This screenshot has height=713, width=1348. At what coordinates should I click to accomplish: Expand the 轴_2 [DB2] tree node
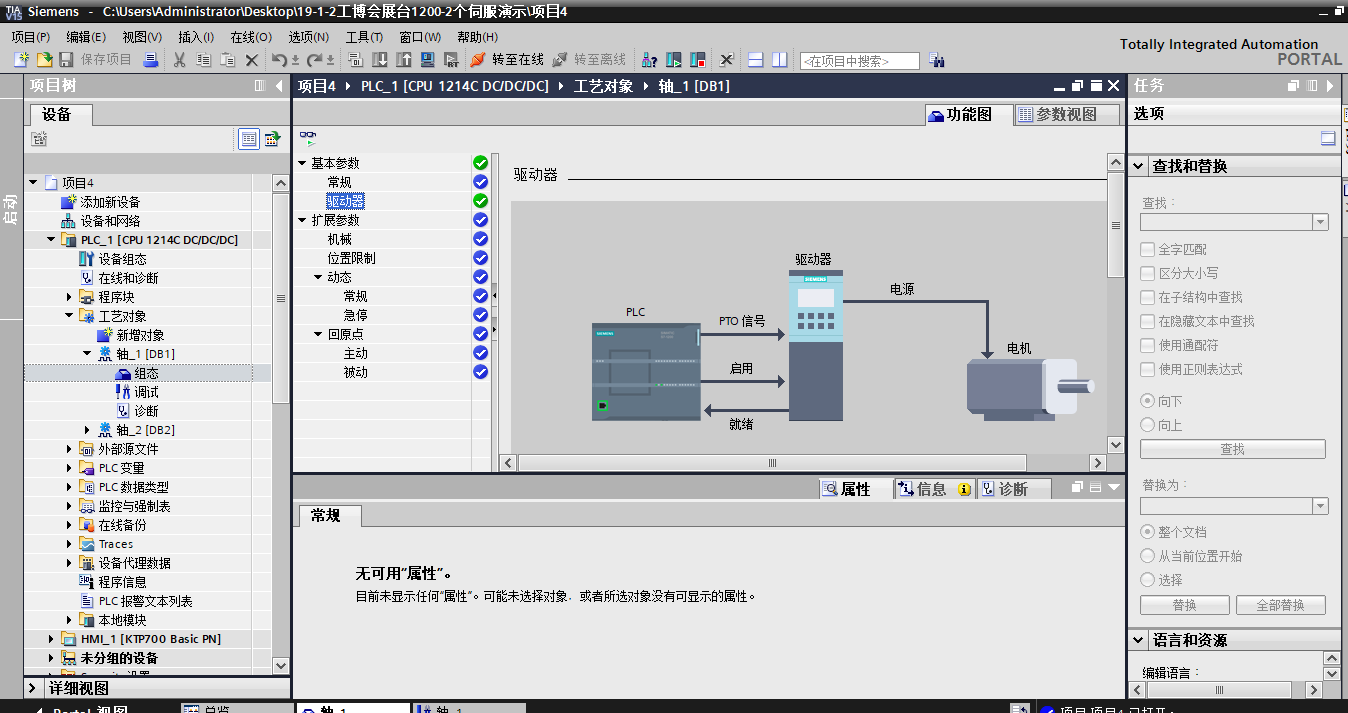pos(88,430)
